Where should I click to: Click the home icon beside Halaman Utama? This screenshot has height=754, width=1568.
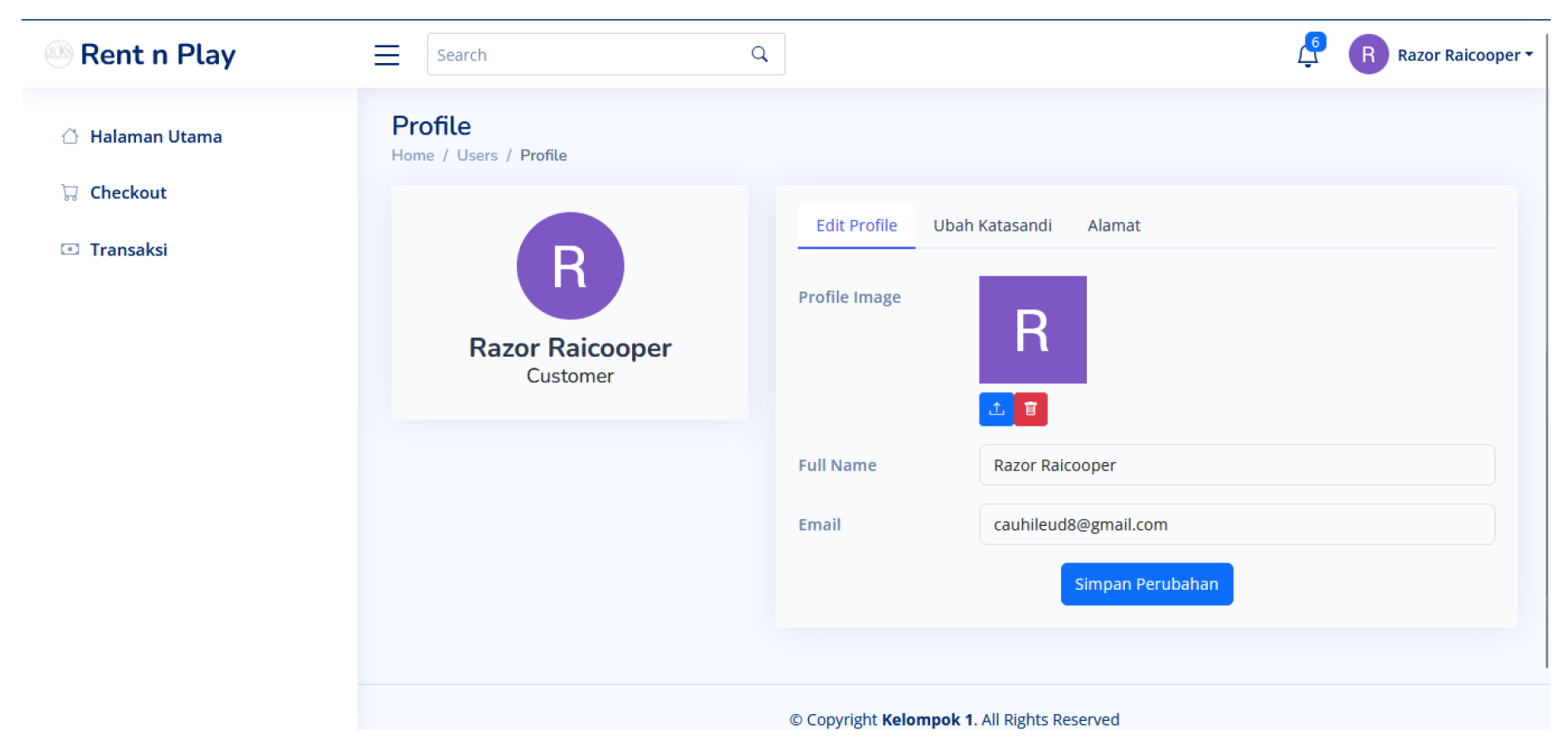[70, 136]
